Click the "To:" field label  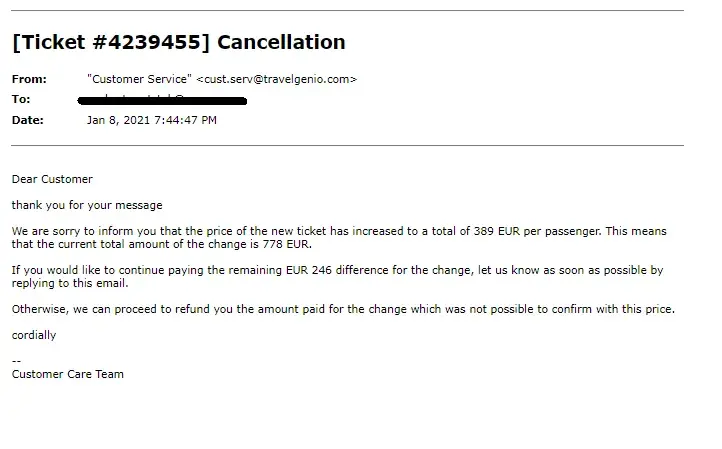pos(21,99)
